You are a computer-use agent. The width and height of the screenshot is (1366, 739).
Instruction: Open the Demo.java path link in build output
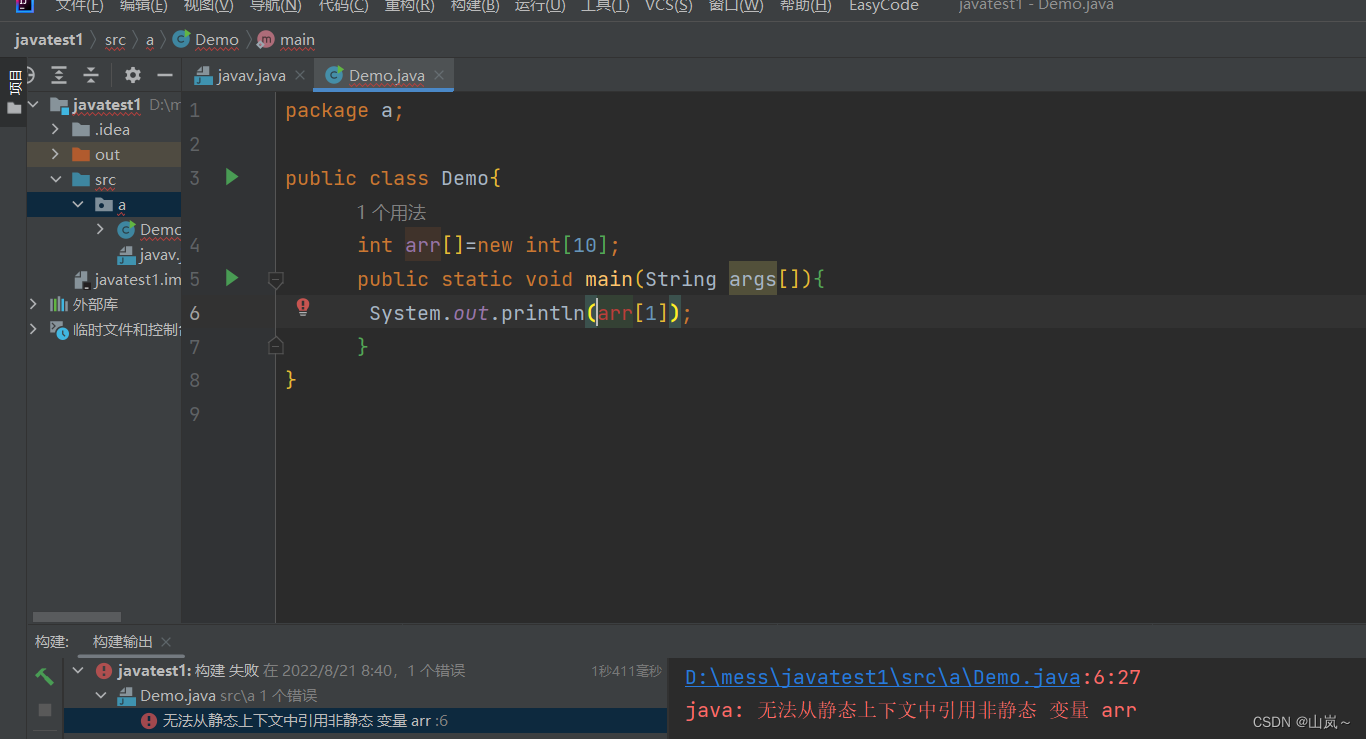tap(883, 677)
